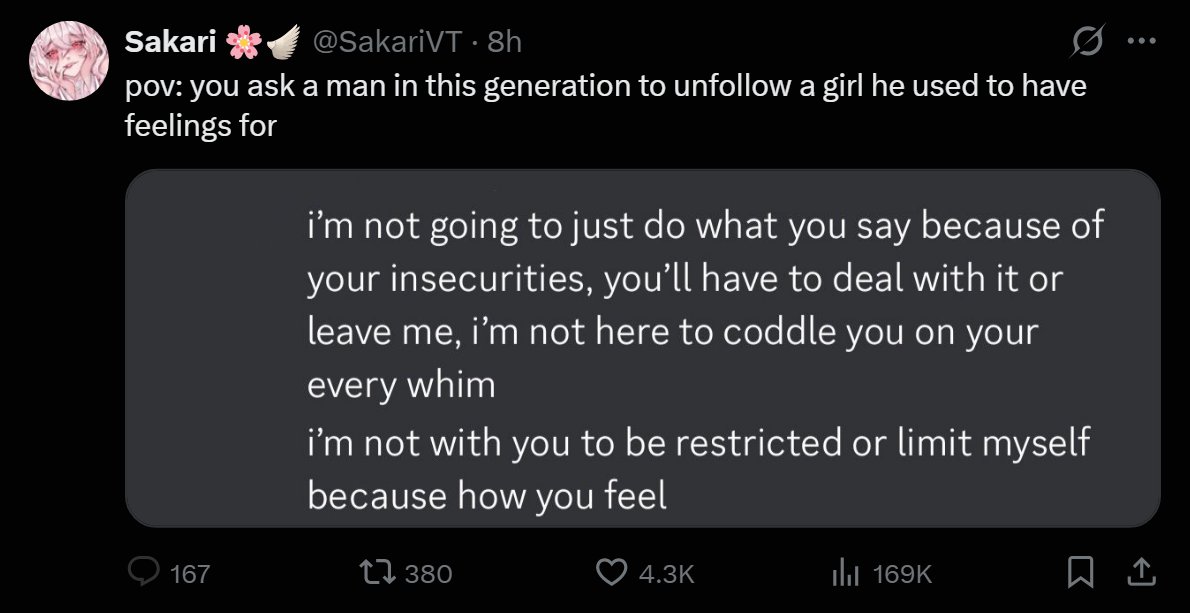
Task: Click the 380 reposts count
Action: [428, 574]
